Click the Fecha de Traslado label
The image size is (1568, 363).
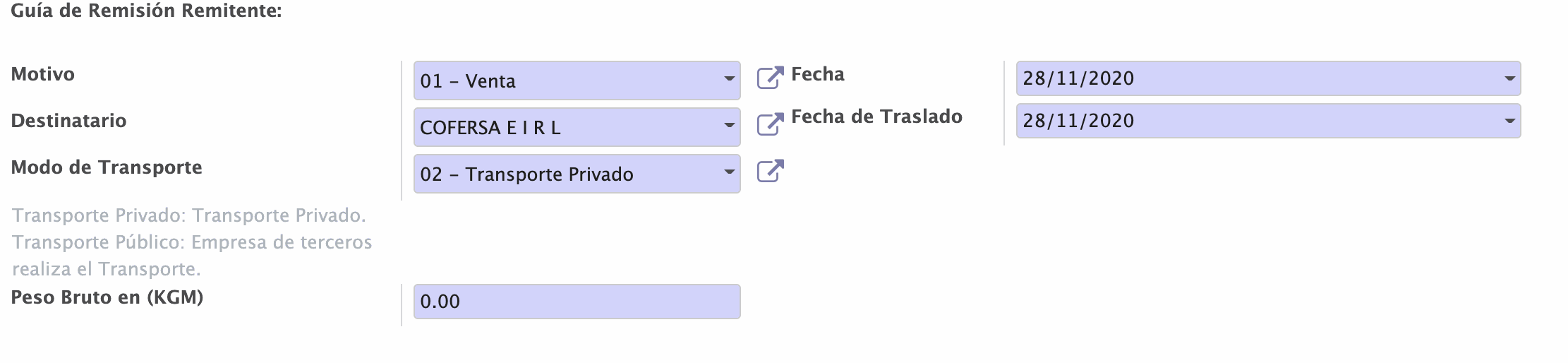coord(876,117)
